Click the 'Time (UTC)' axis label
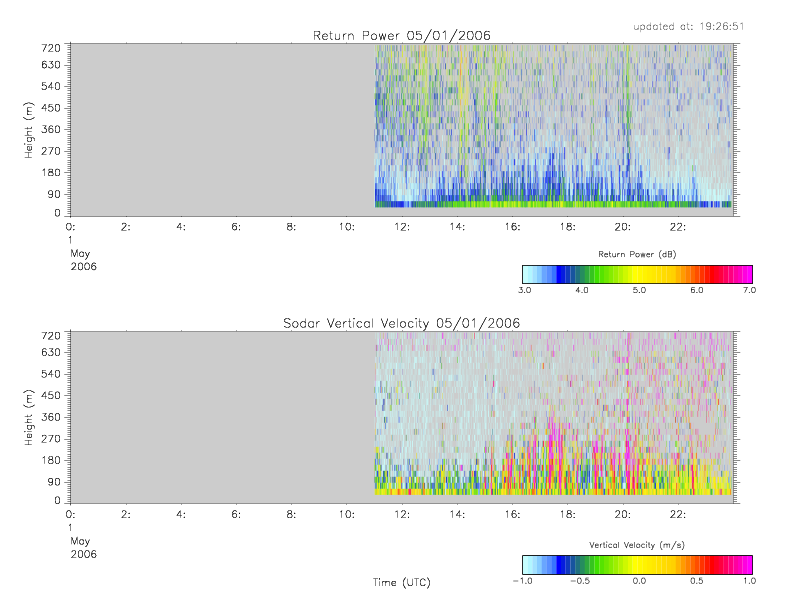The height and width of the screenshot is (611, 791). (x=402, y=582)
